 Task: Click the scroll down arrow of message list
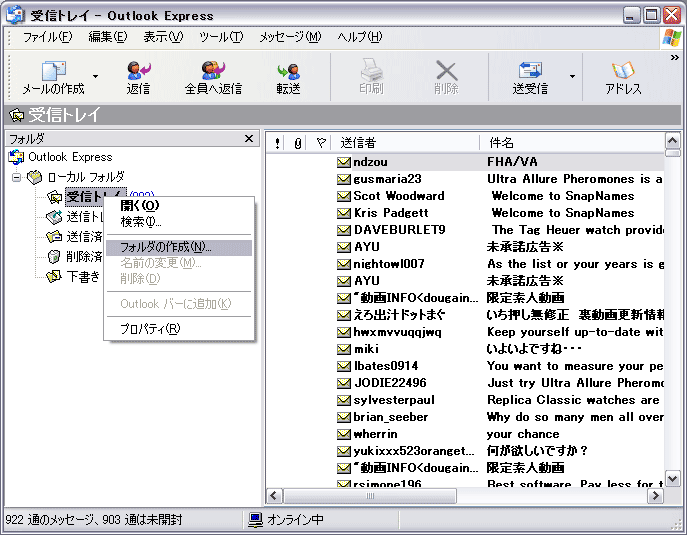673,478
